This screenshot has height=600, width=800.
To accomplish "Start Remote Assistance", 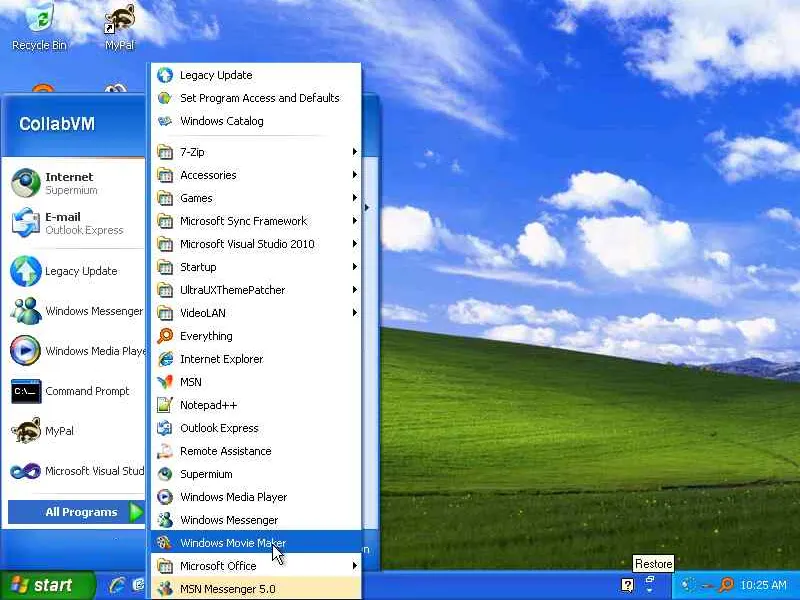I will [x=256, y=451].
